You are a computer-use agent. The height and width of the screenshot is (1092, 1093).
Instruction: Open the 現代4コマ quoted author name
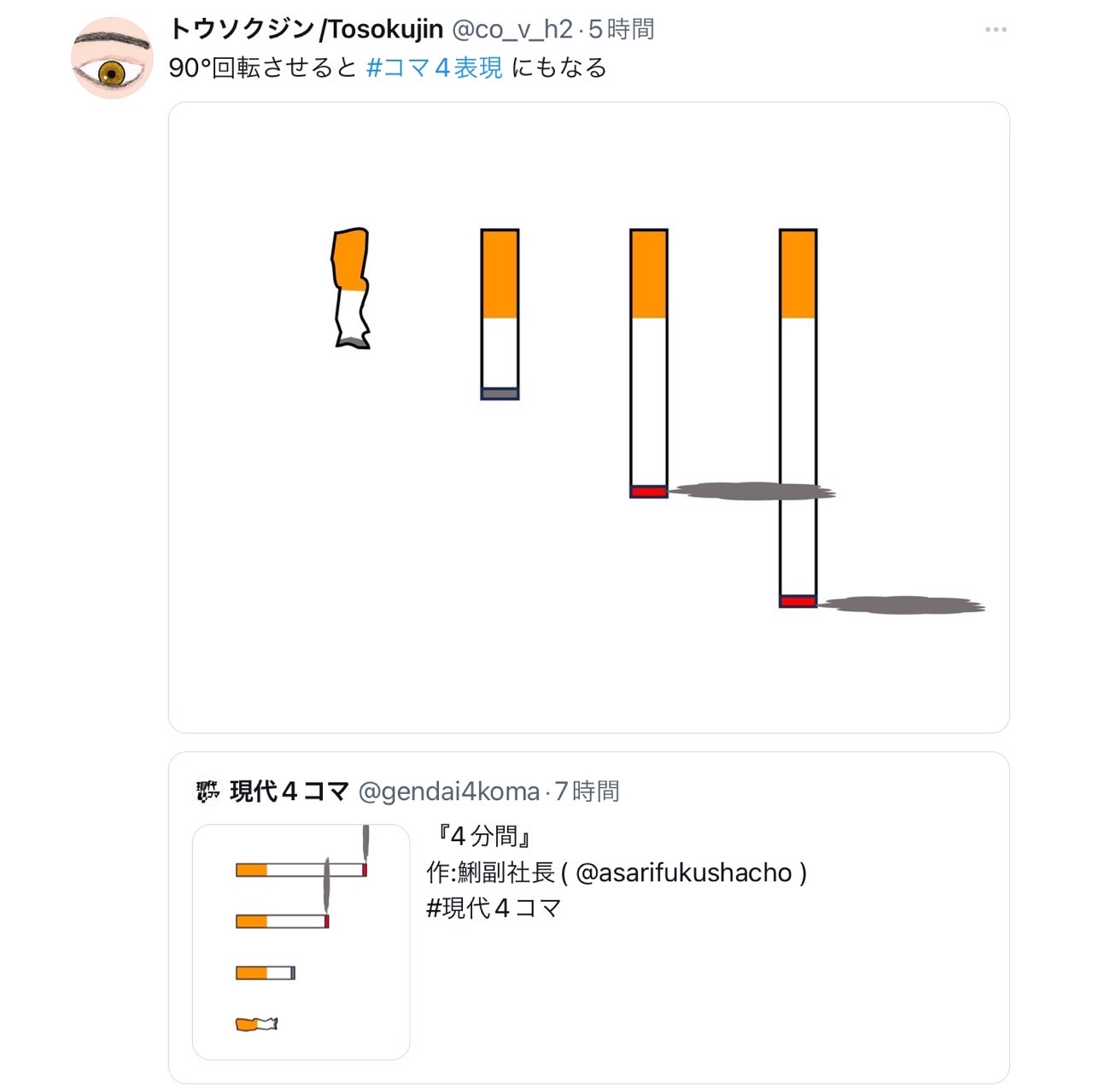(289, 791)
